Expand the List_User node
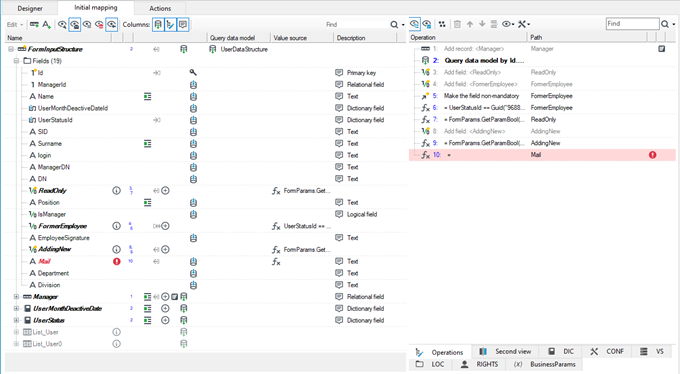The height and width of the screenshot is (374, 680). (x=16, y=332)
